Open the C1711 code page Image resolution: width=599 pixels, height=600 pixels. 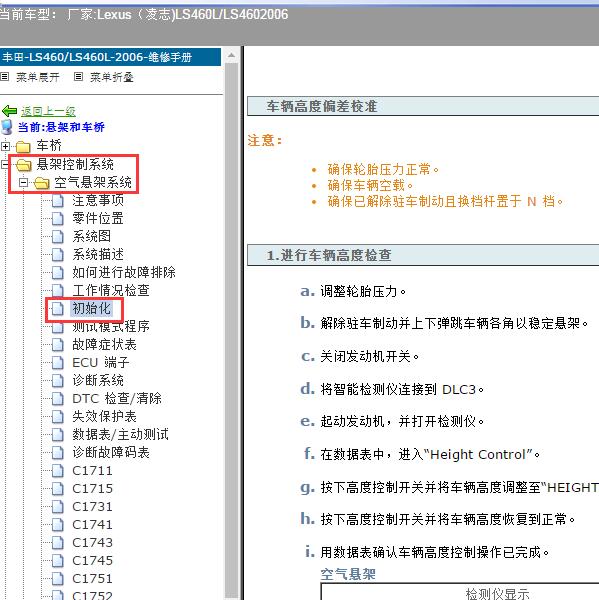coord(93,471)
